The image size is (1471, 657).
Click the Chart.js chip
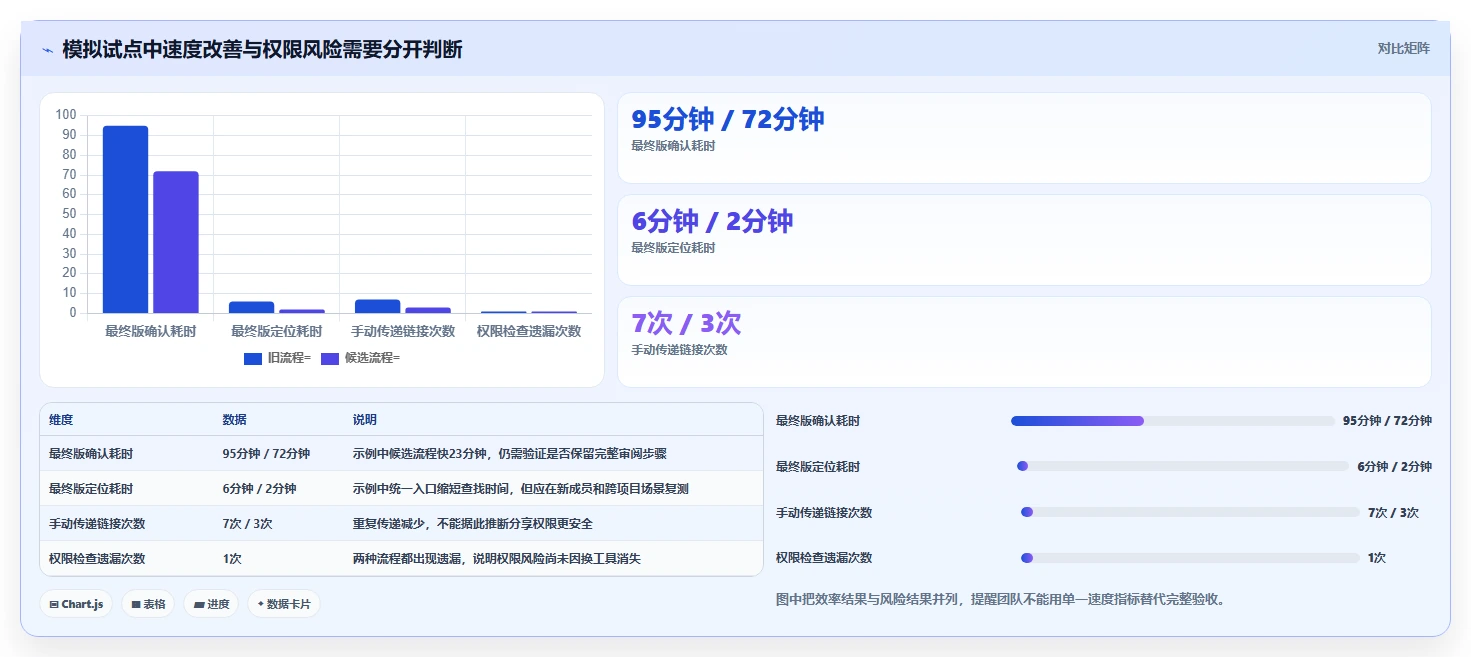(76, 604)
